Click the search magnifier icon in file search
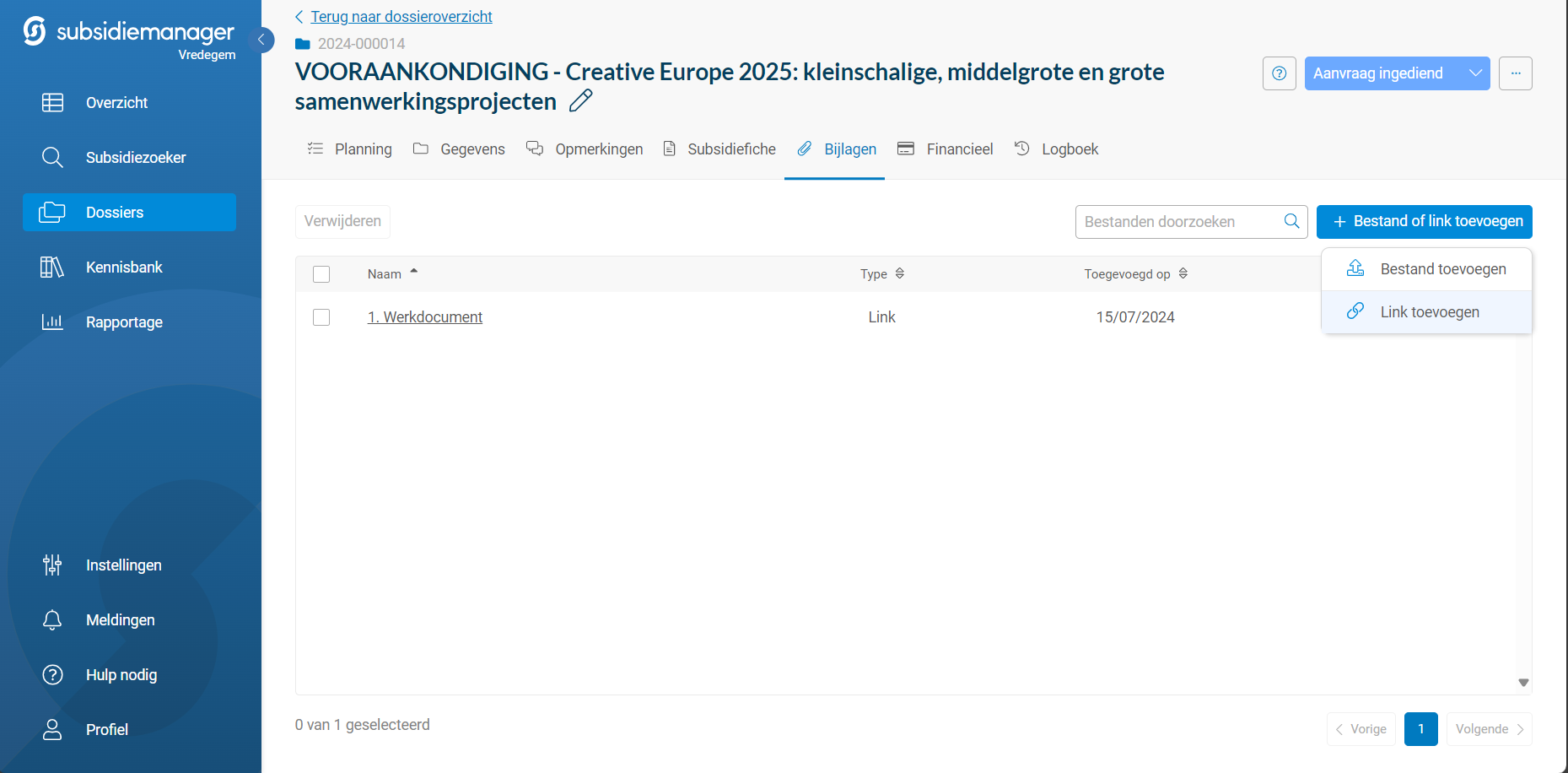1568x773 pixels. pyautogui.click(x=1291, y=221)
